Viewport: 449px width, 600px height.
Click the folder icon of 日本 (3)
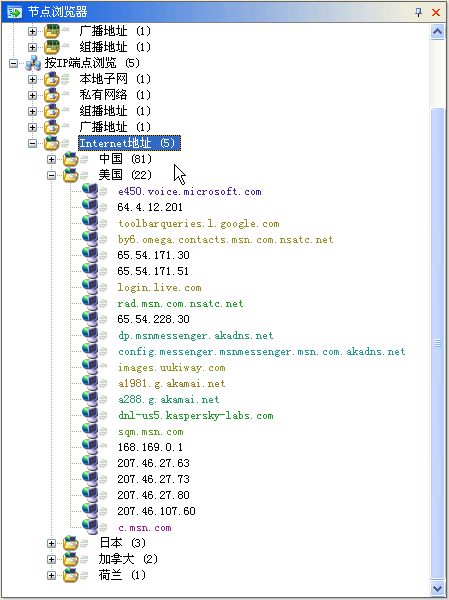[70, 543]
